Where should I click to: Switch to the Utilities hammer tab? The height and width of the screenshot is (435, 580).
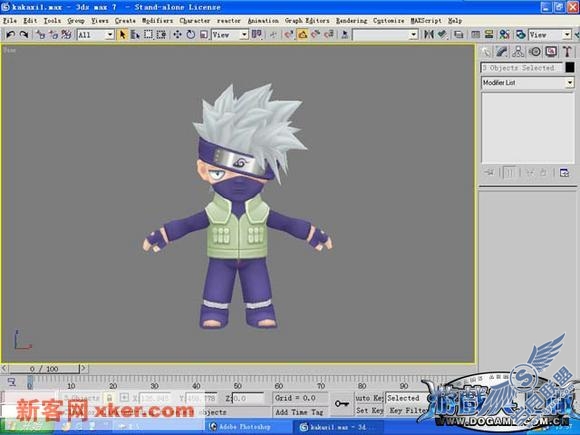tap(567, 51)
